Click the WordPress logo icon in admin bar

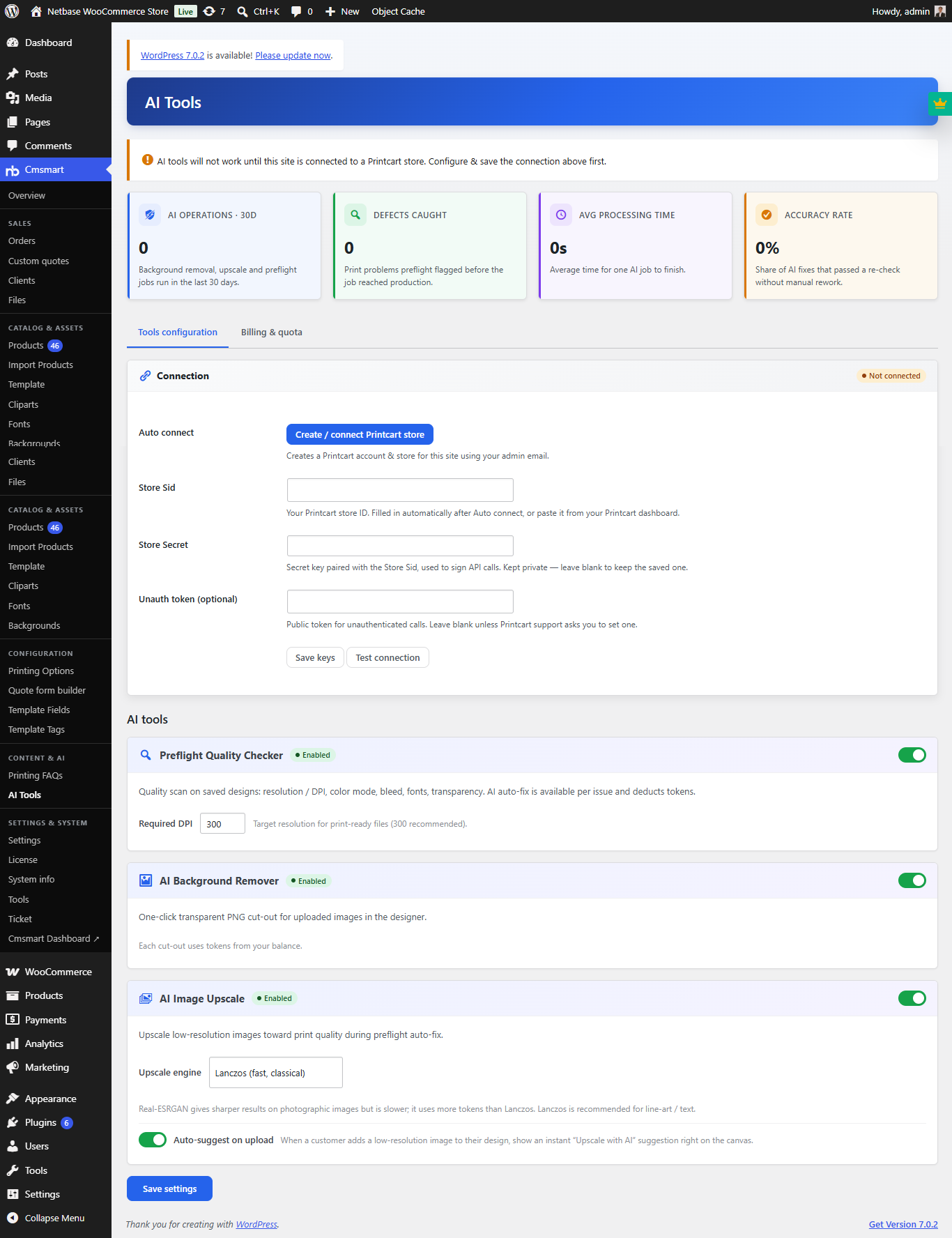tap(12, 11)
